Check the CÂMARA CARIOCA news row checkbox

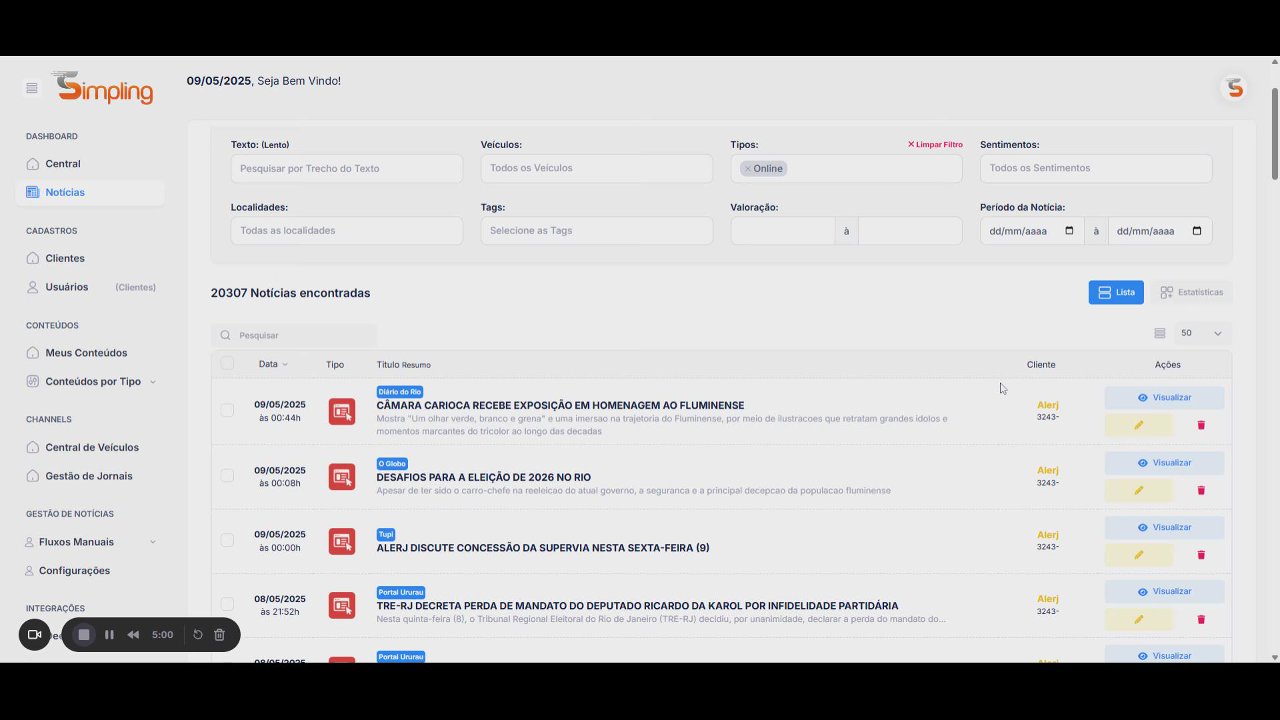click(227, 410)
